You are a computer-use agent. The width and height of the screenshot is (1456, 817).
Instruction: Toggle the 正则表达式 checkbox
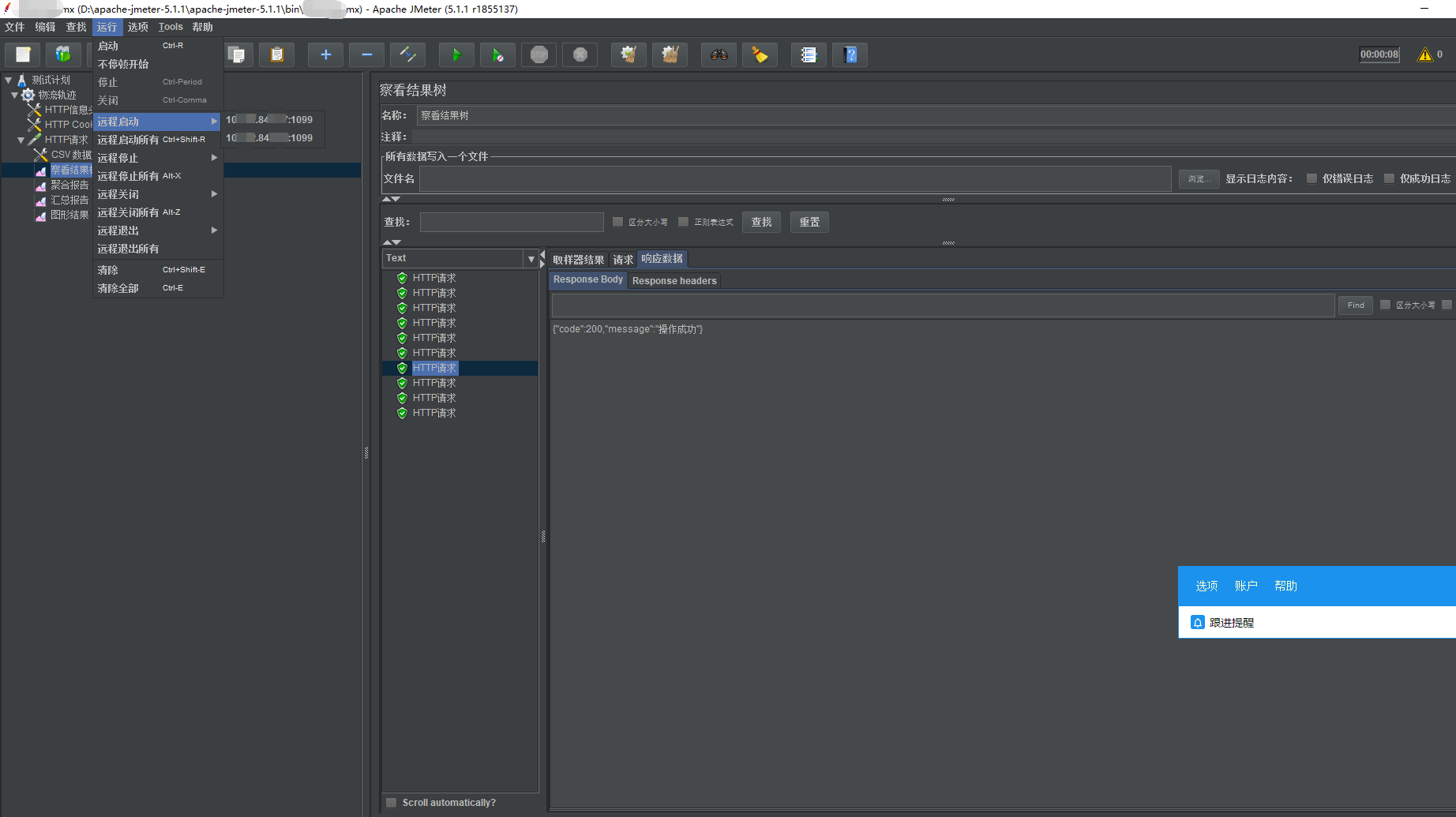coord(683,222)
